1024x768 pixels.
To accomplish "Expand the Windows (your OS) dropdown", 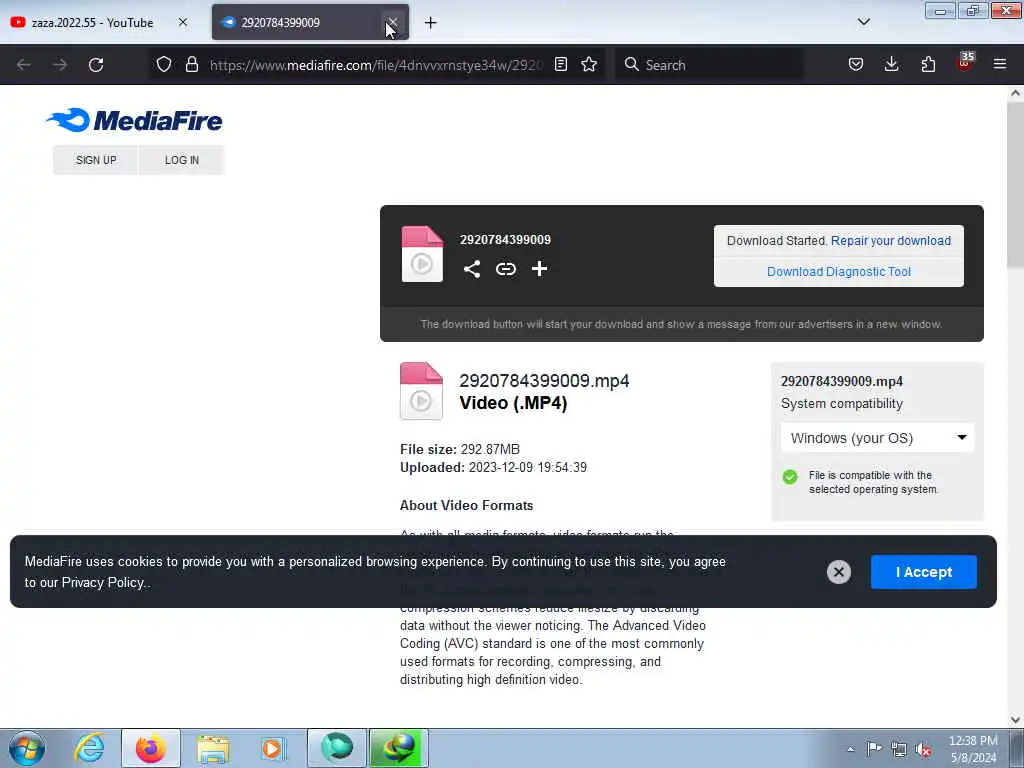I will pos(877,438).
